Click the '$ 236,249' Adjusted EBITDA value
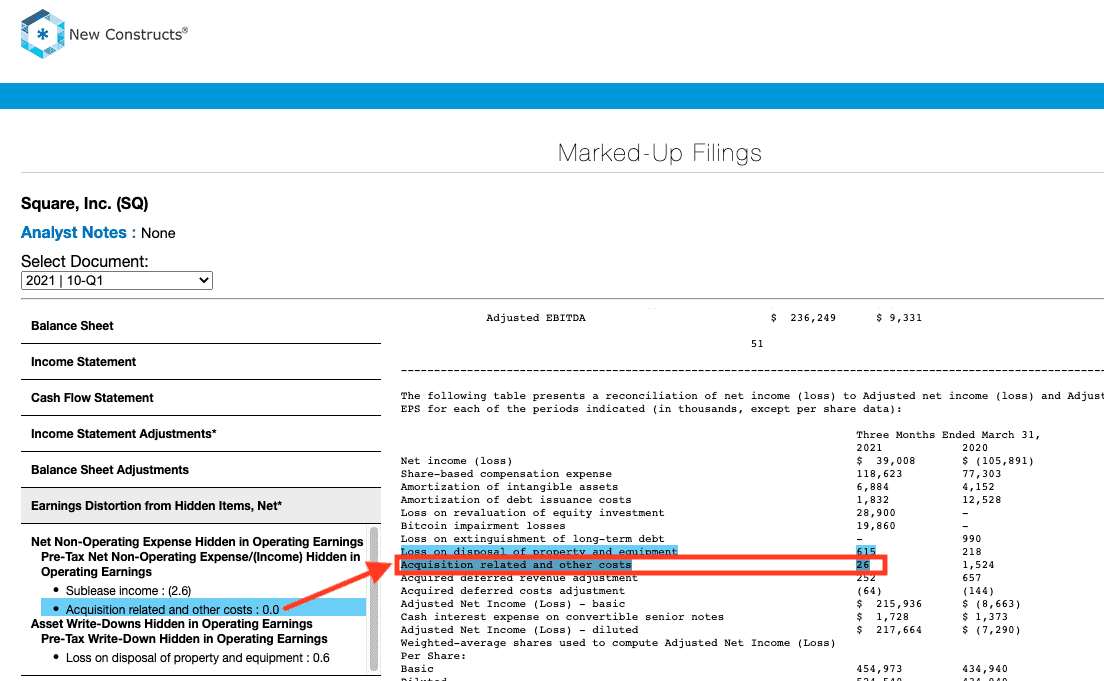Image resolution: width=1104 pixels, height=681 pixels. [x=803, y=318]
